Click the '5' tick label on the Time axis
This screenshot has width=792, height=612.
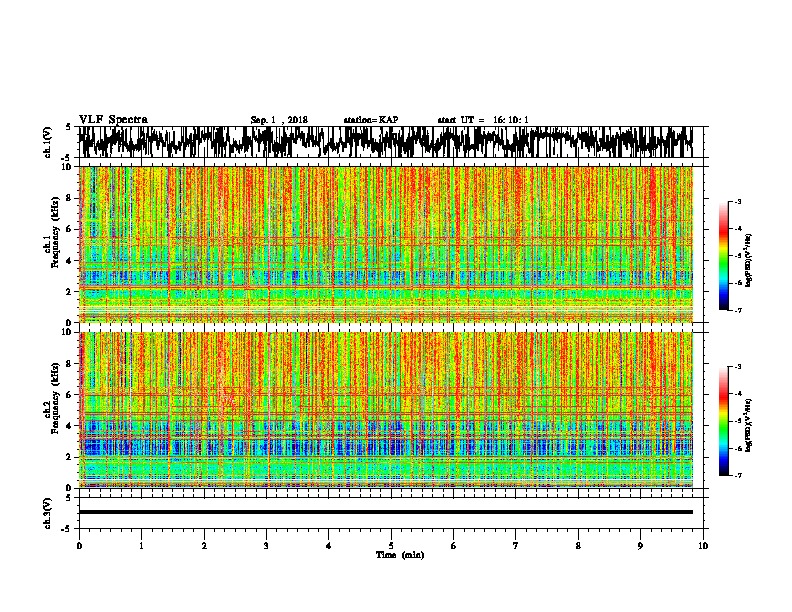click(x=391, y=546)
